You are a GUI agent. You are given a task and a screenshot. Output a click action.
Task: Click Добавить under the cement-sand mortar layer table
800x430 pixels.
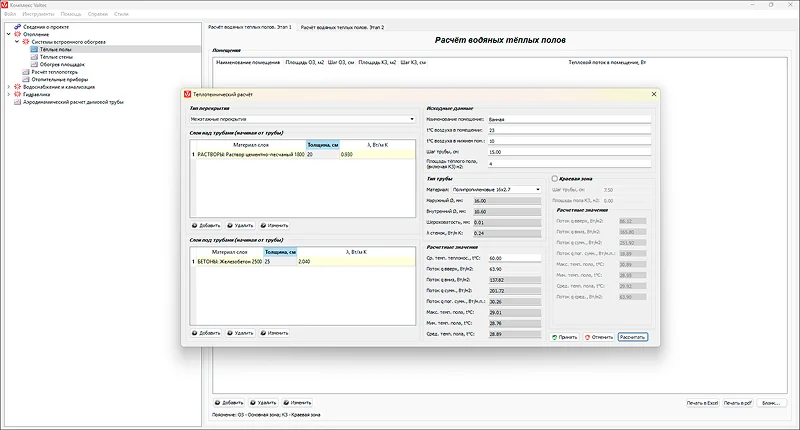pos(206,225)
